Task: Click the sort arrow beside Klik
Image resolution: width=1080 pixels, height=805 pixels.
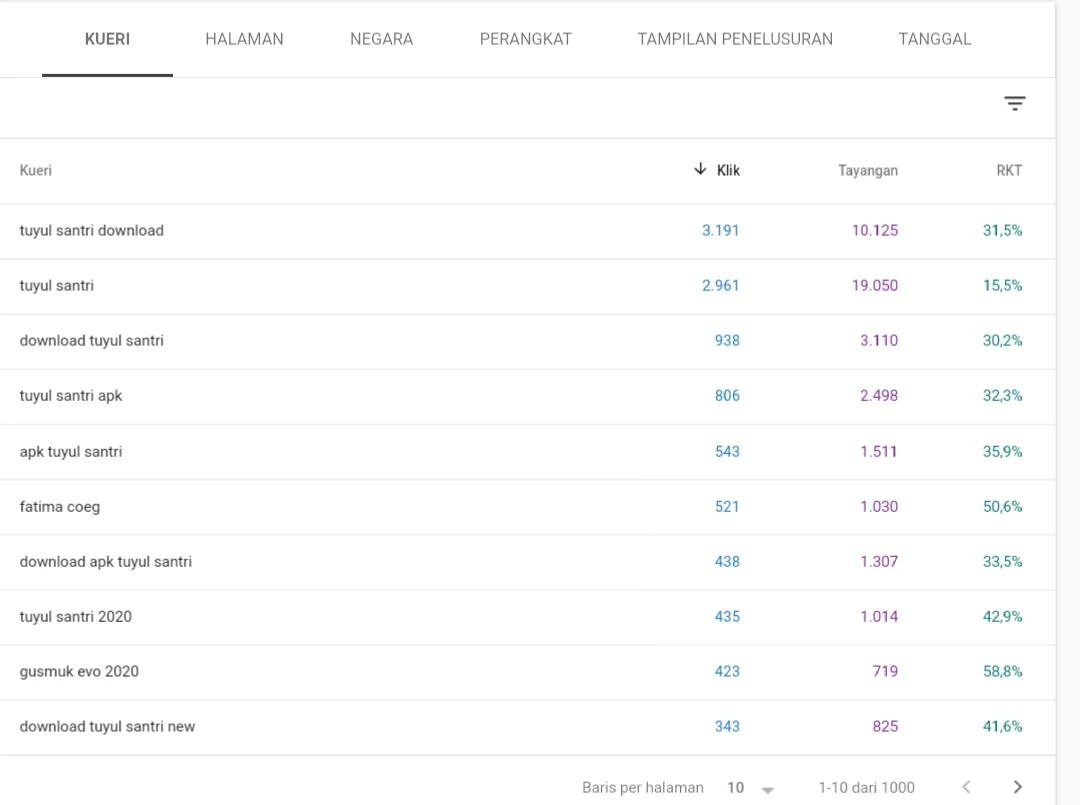Action: coord(700,169)
